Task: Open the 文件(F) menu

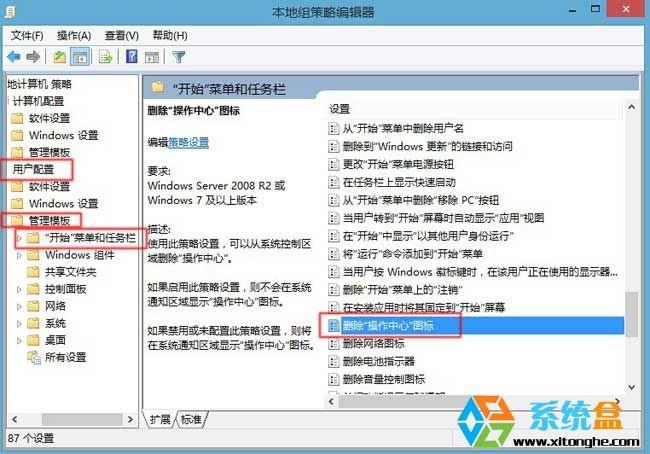Action: (27, 36)
